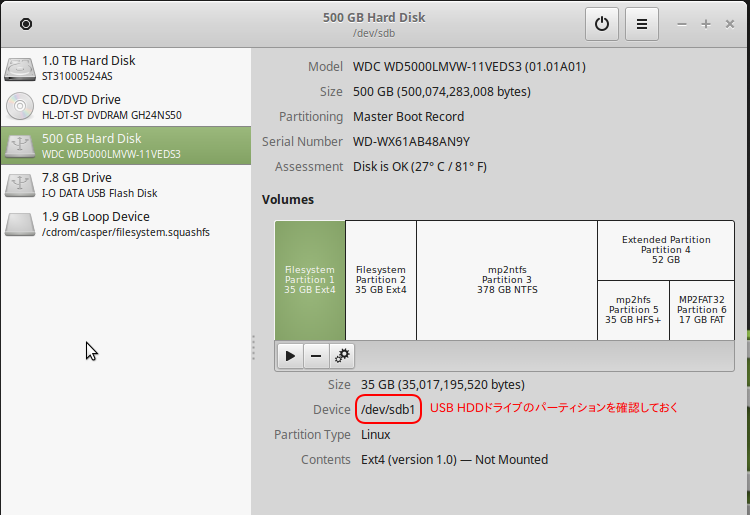
Task: Select the mp2hfs HFS+ Partition 5
Action: (x=633, y=310)
